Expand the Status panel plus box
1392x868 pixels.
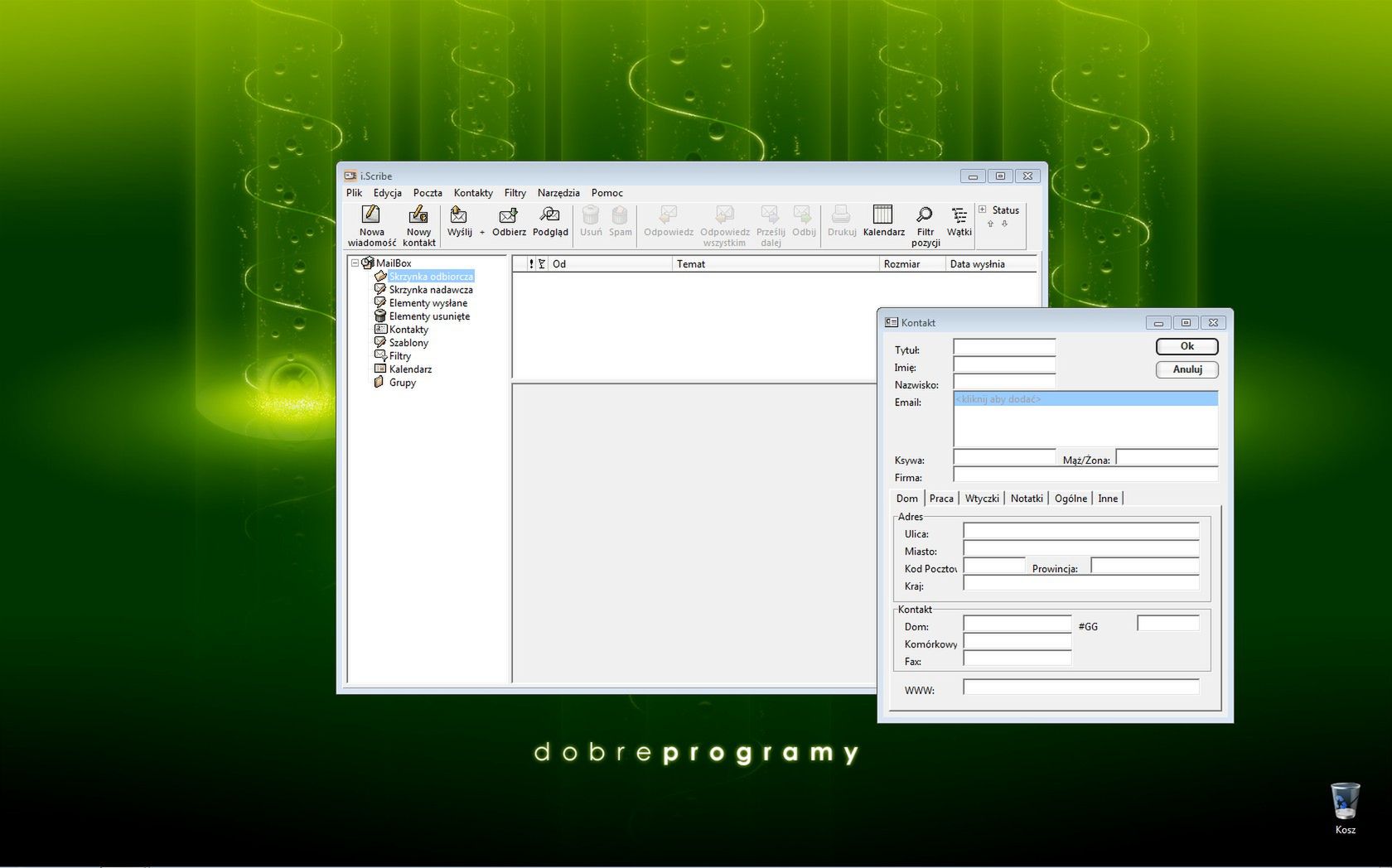[983, 210]
